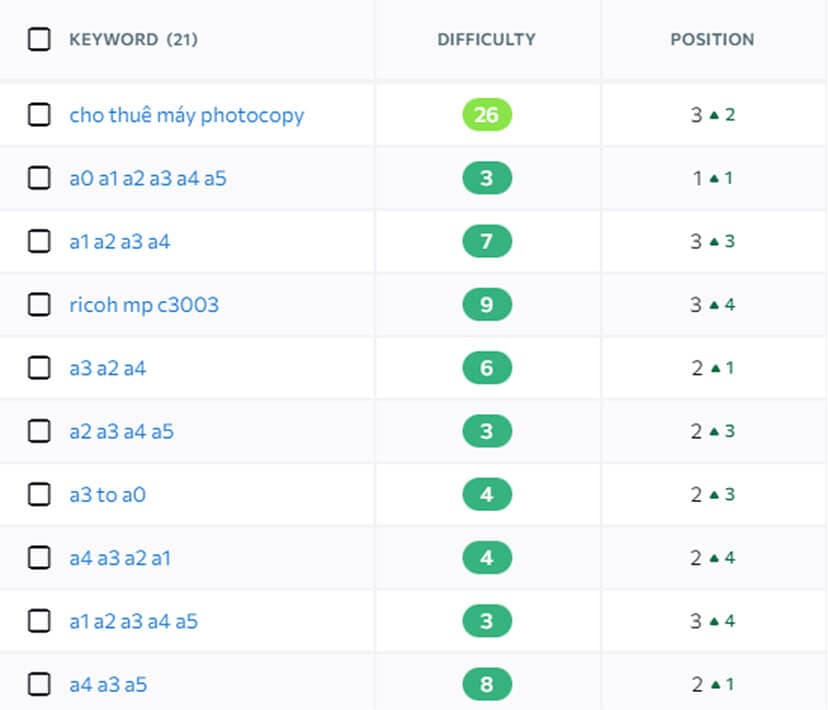This screenshot has width=828, height=710.
Task: Sort by the POSITION column header
Action: pyautogui.click(x=712, y=40)
